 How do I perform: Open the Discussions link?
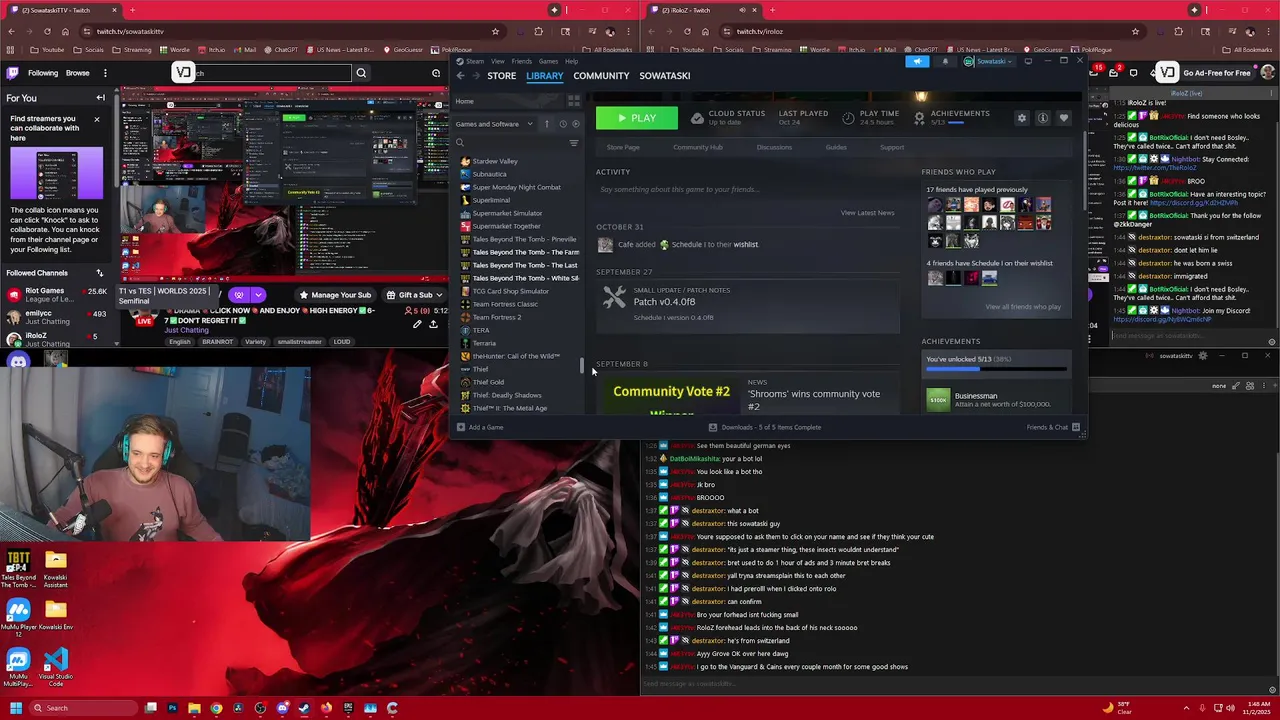pyautogui.click(x=774, y=147)
